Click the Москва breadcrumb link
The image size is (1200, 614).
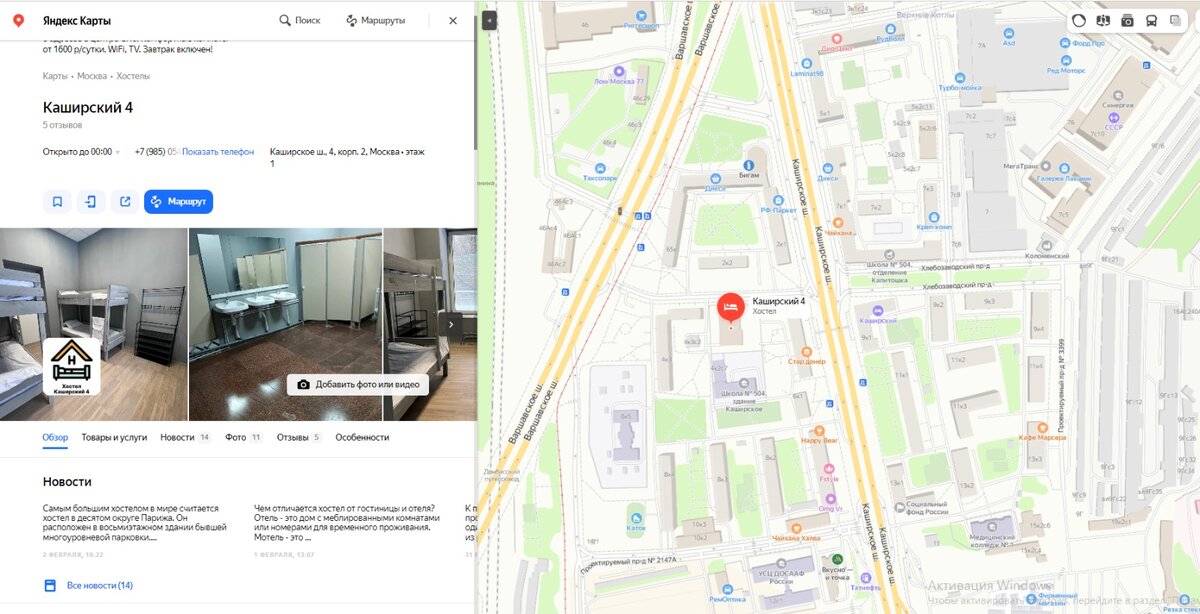(x=92, y=76)
